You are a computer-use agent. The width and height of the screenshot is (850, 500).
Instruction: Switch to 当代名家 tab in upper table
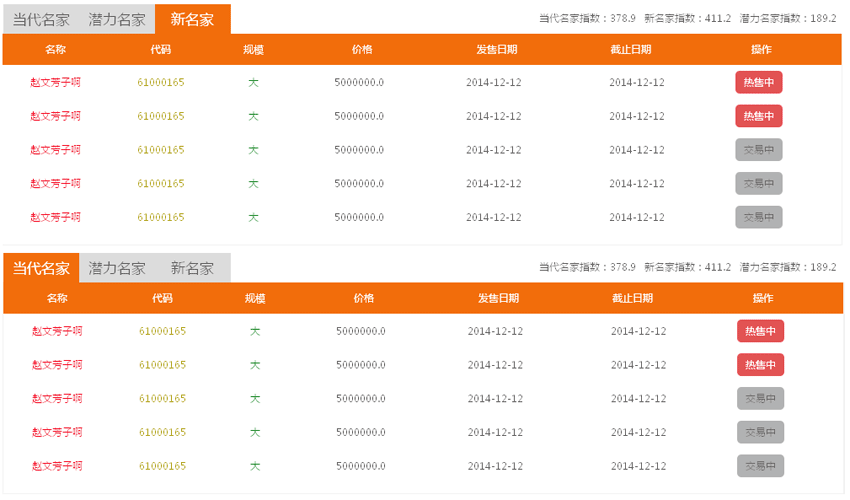(41, 20)
